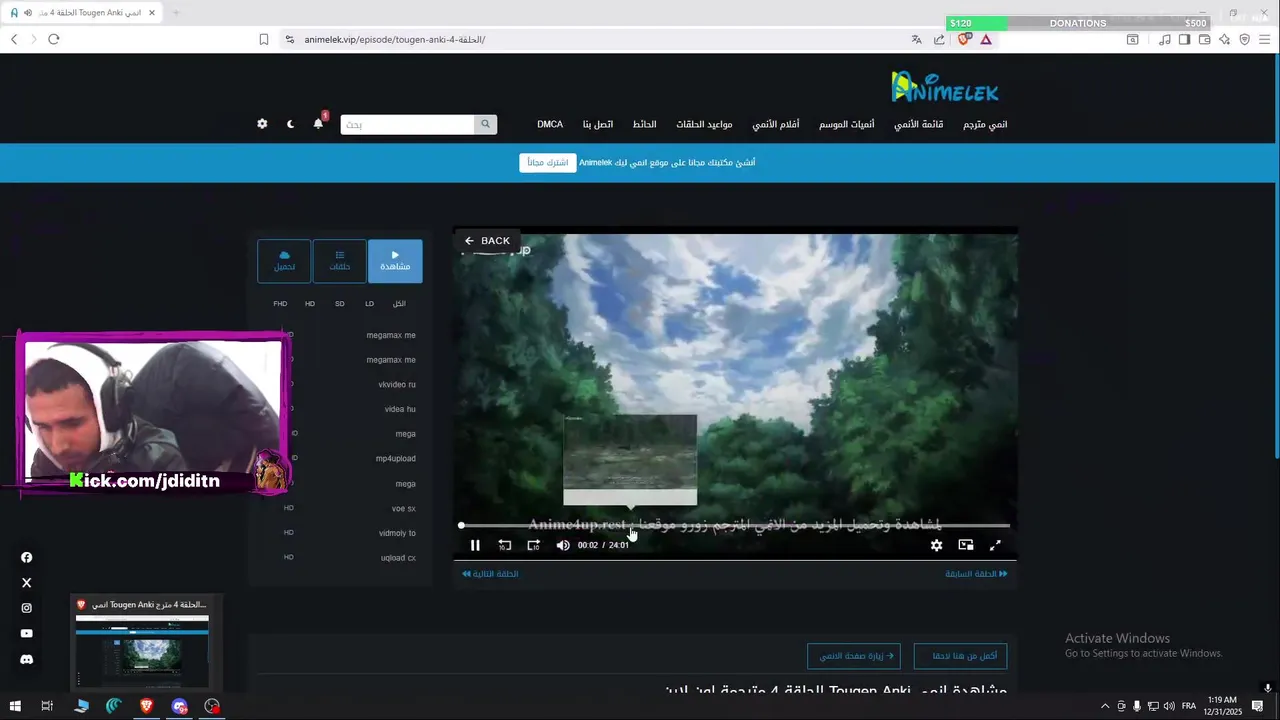Image resolution: width=1280 pixels, height=720 pixels.
Task: Open Instagram icon in overlay
Action: click(27, 608)
